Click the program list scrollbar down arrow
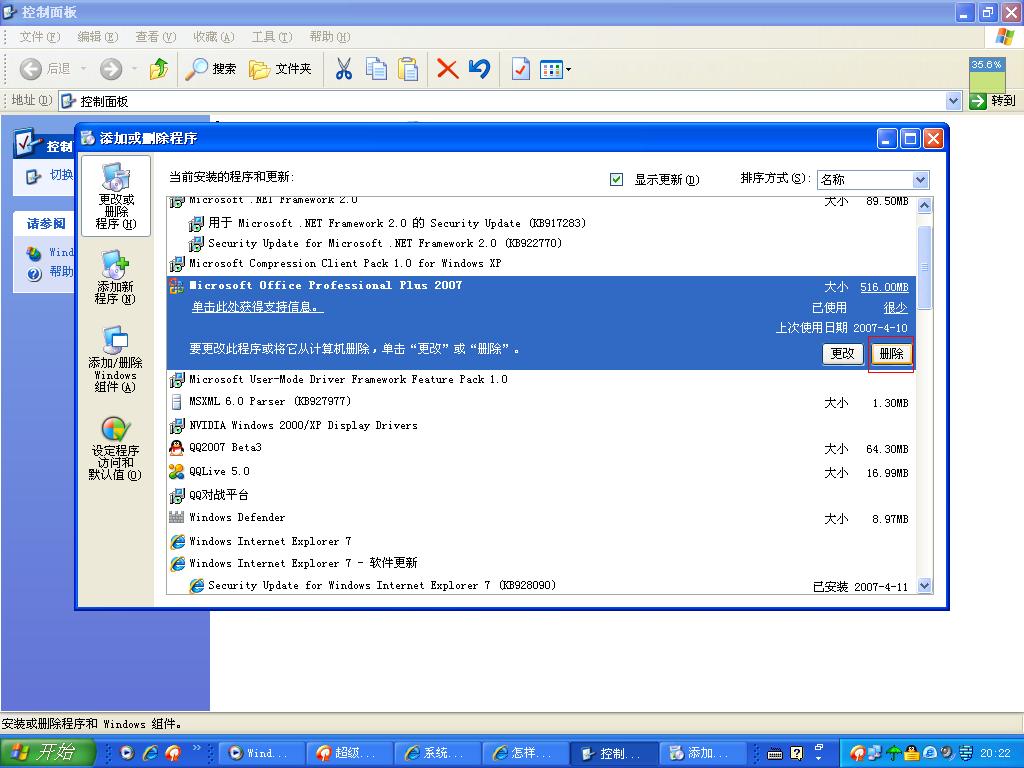The width and height of the screenshot is (1024, 768). [x=924, y=586]
